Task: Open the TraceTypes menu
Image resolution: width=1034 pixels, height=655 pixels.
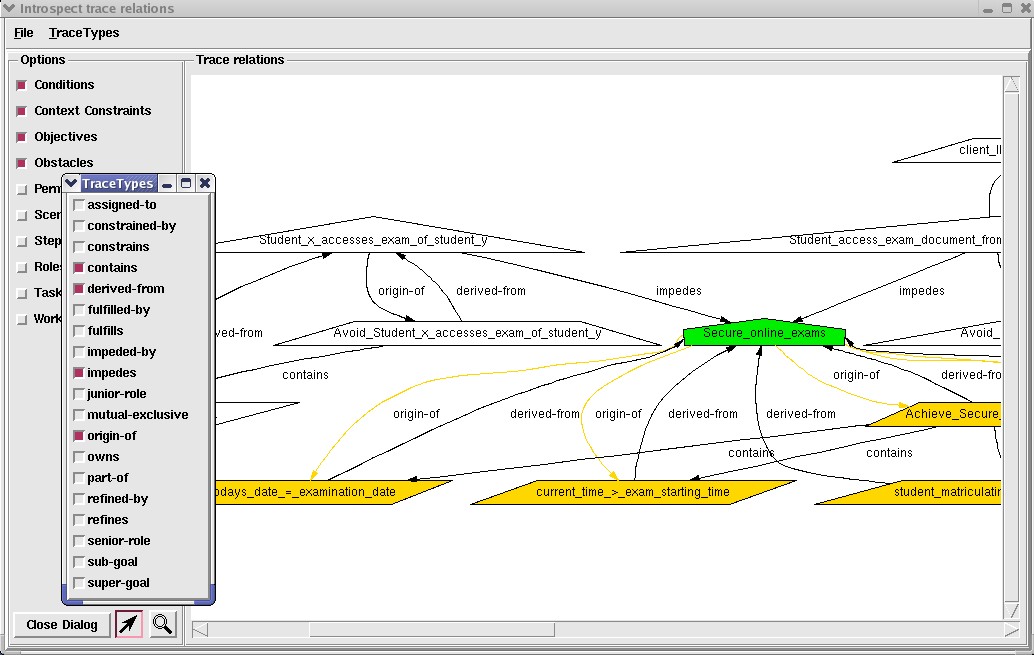Action: pyautogui.click(x=84, y=33)
